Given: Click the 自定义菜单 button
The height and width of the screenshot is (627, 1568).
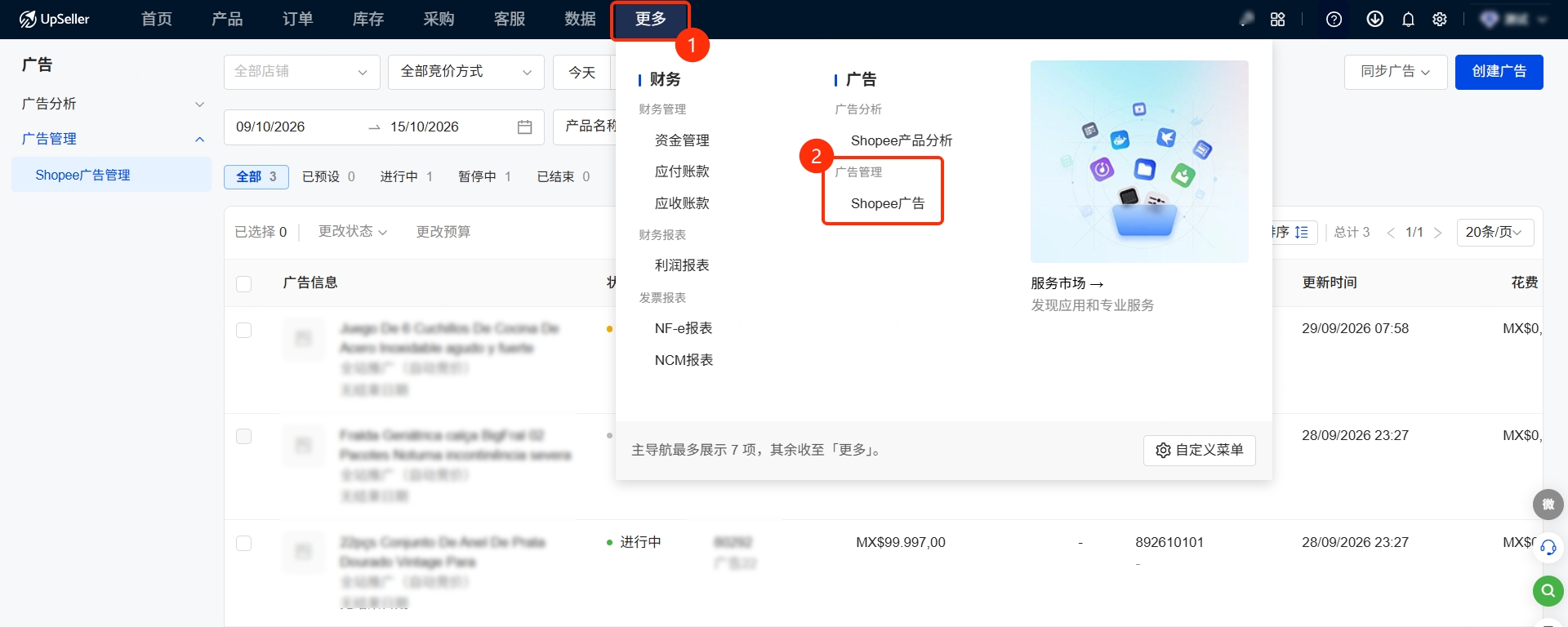Looking at the screenshot, I should [x=1200, y=450].
